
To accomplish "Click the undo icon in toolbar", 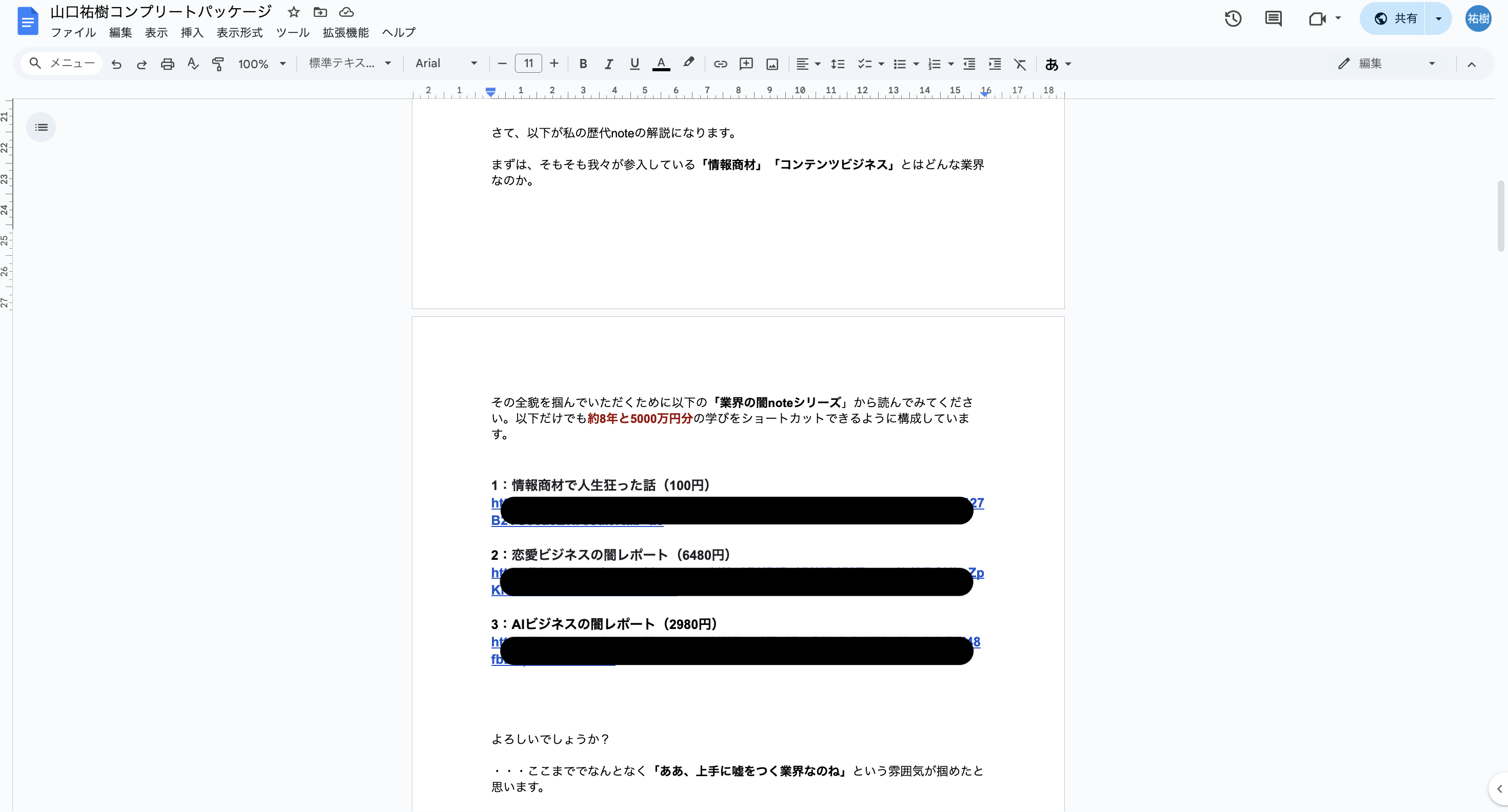I will (116, 64).
